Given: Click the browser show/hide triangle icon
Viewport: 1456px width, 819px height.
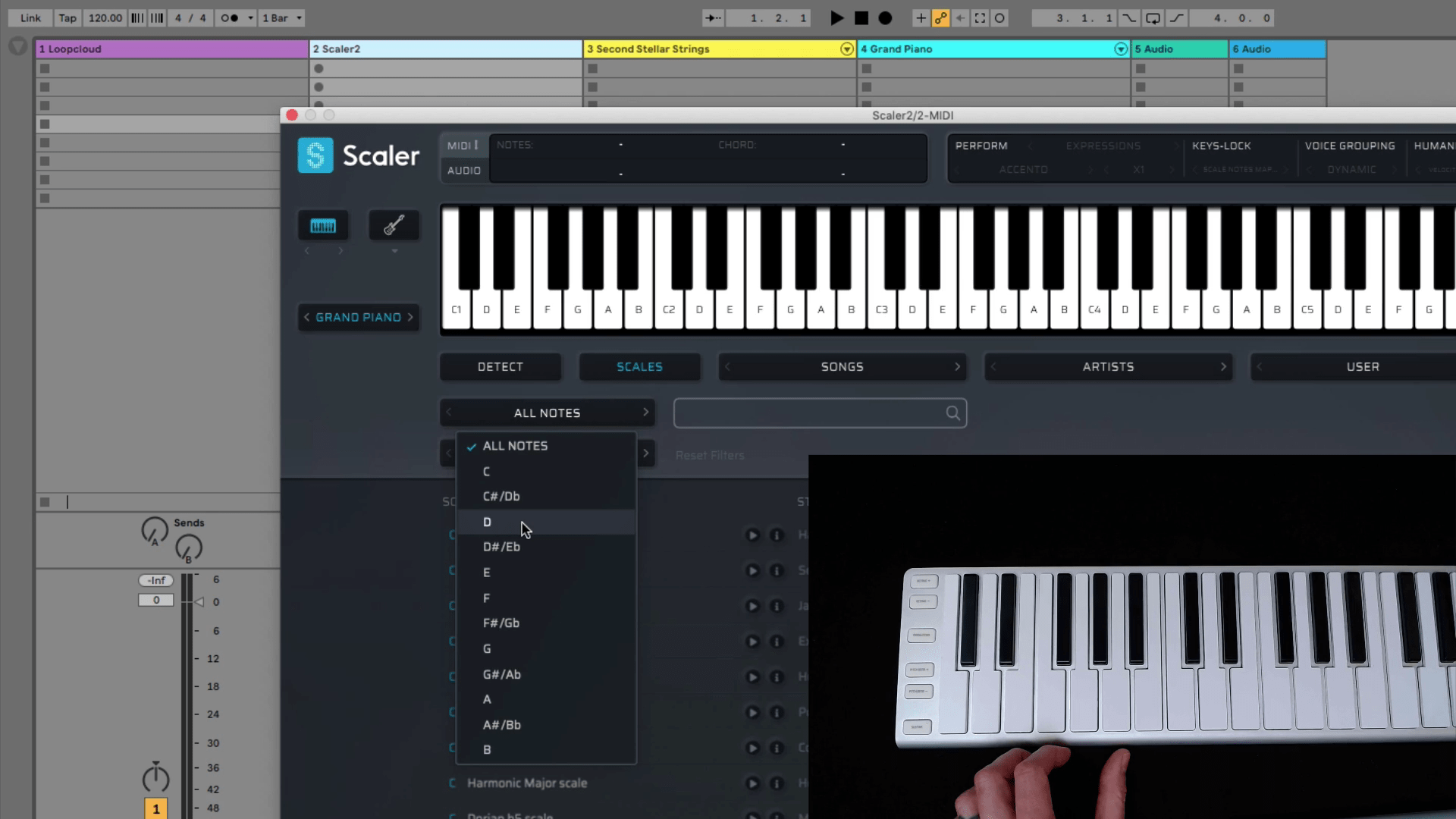Looking at the screenshot, I should click(x=17, y=47).
